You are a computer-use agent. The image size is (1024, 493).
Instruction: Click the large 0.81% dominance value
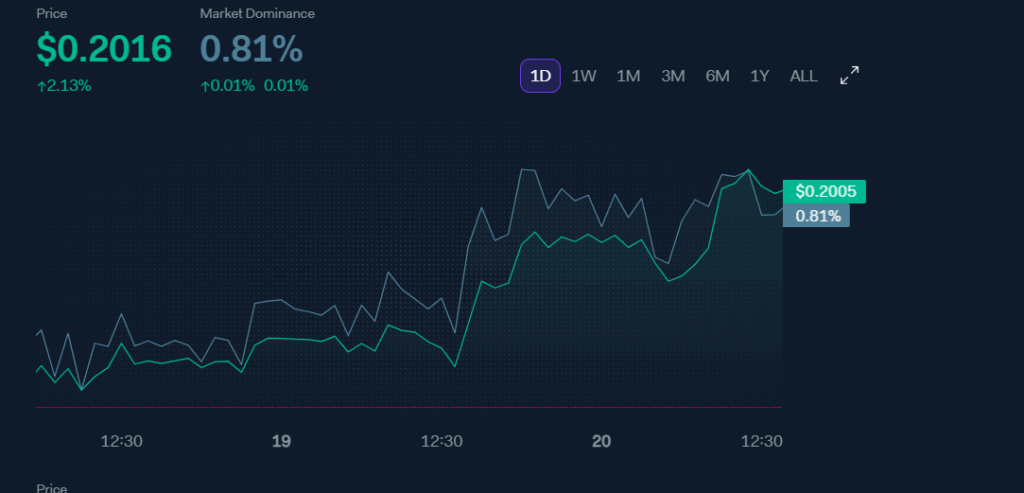[x=251, y=49]
